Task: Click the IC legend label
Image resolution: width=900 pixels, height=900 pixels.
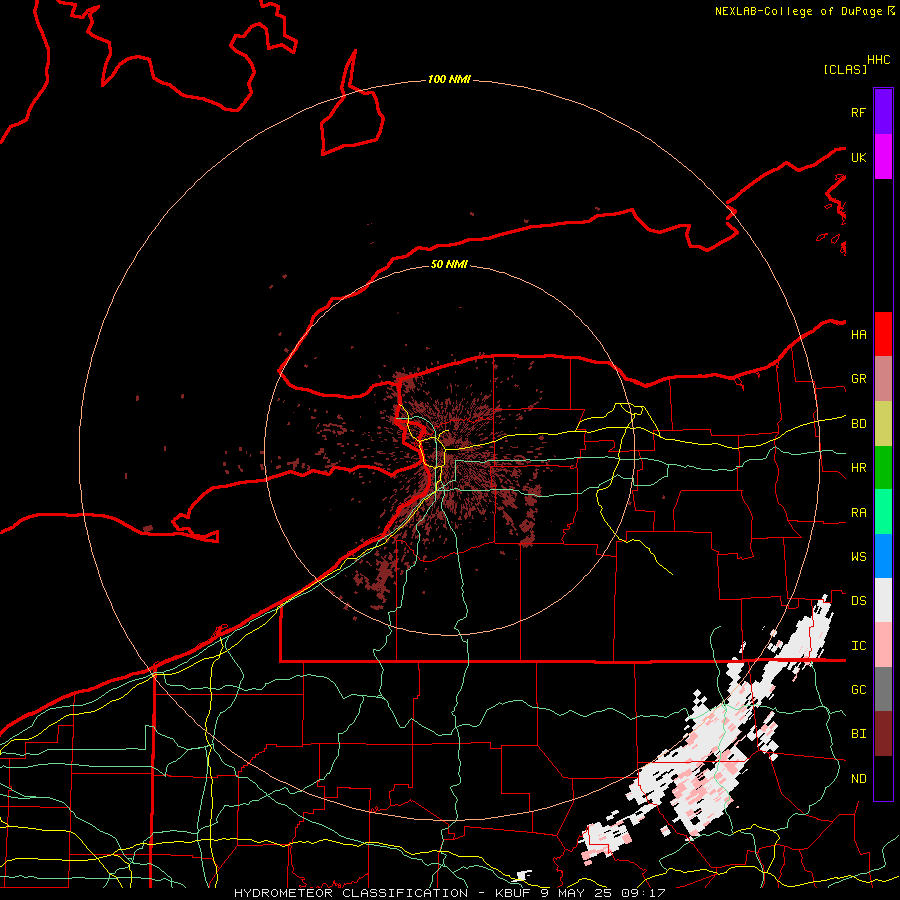Action: pyautogui.click(x=858, y=646)
